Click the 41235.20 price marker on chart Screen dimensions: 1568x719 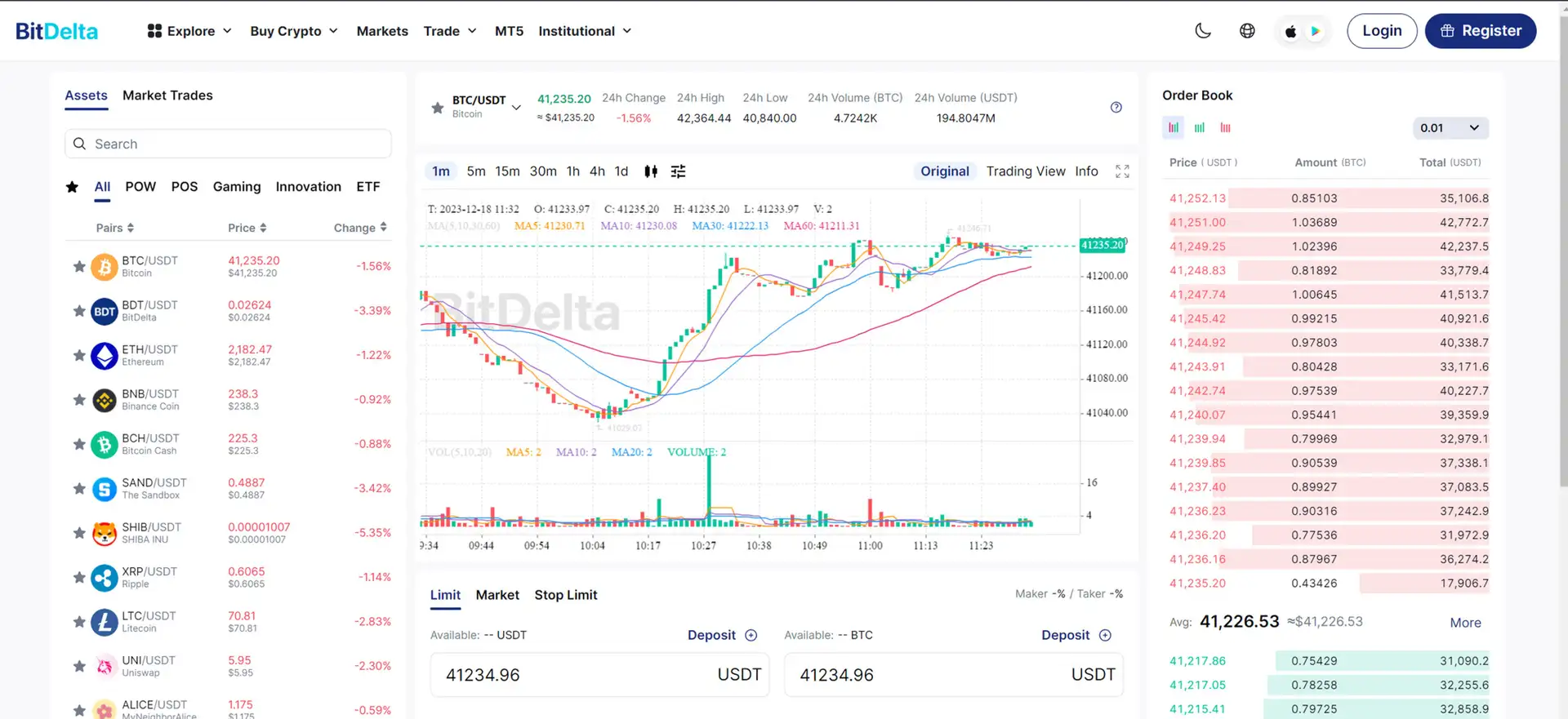coord(1102,245)
